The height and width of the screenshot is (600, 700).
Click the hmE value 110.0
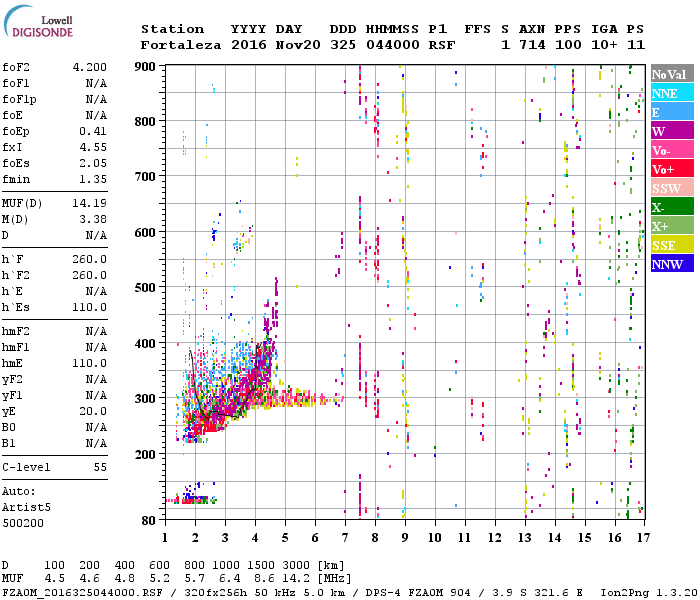(x=90, y=363)
